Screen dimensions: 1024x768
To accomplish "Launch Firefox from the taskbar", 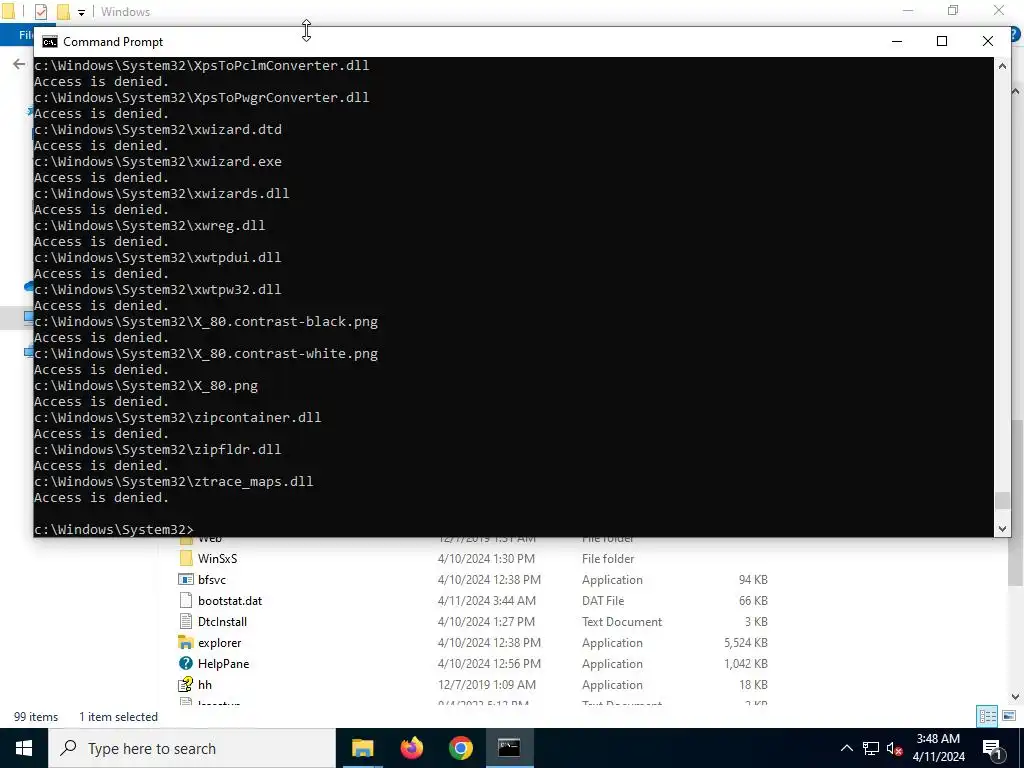I will (411, 748).
